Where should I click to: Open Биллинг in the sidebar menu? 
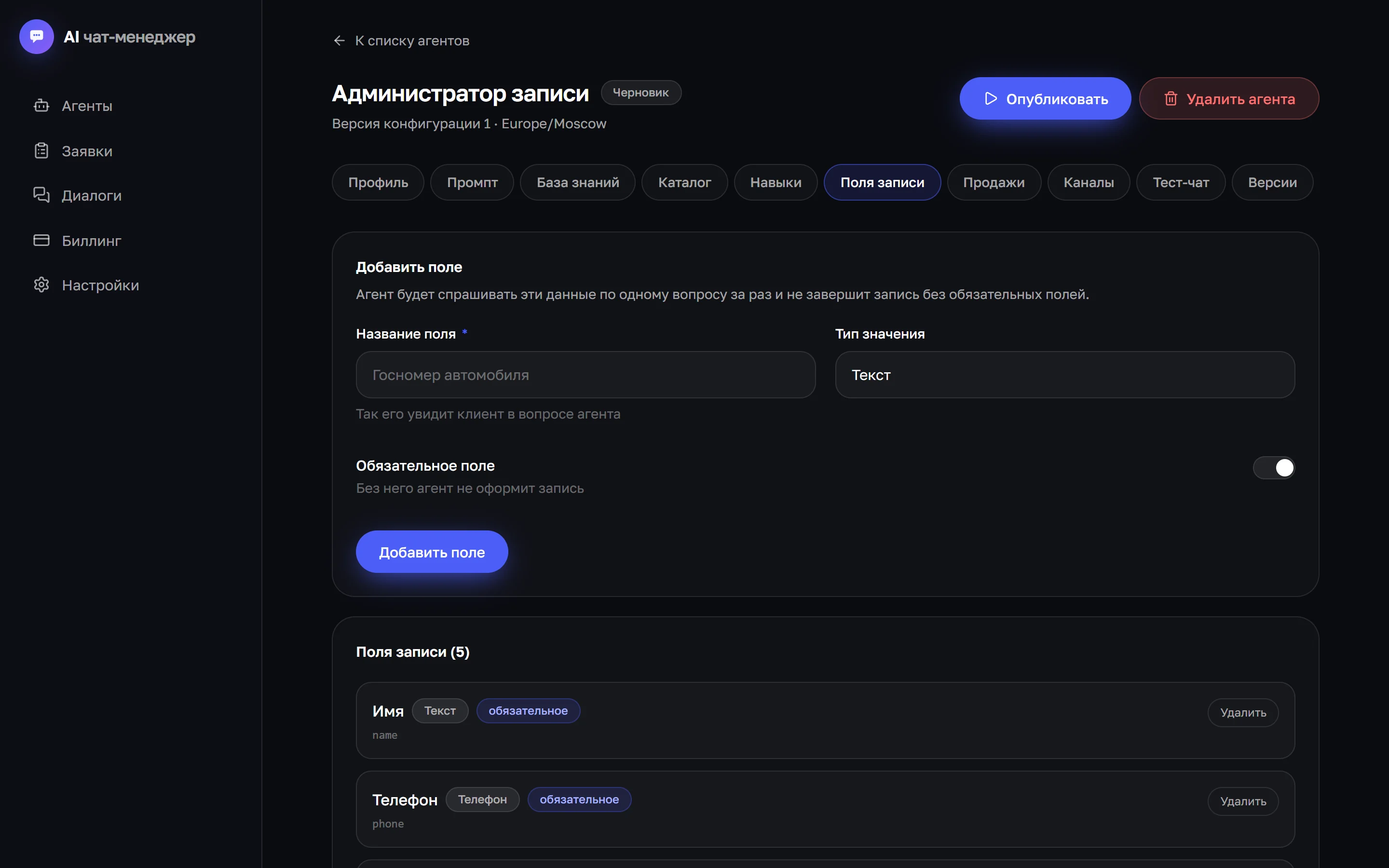tap(92, 240)
